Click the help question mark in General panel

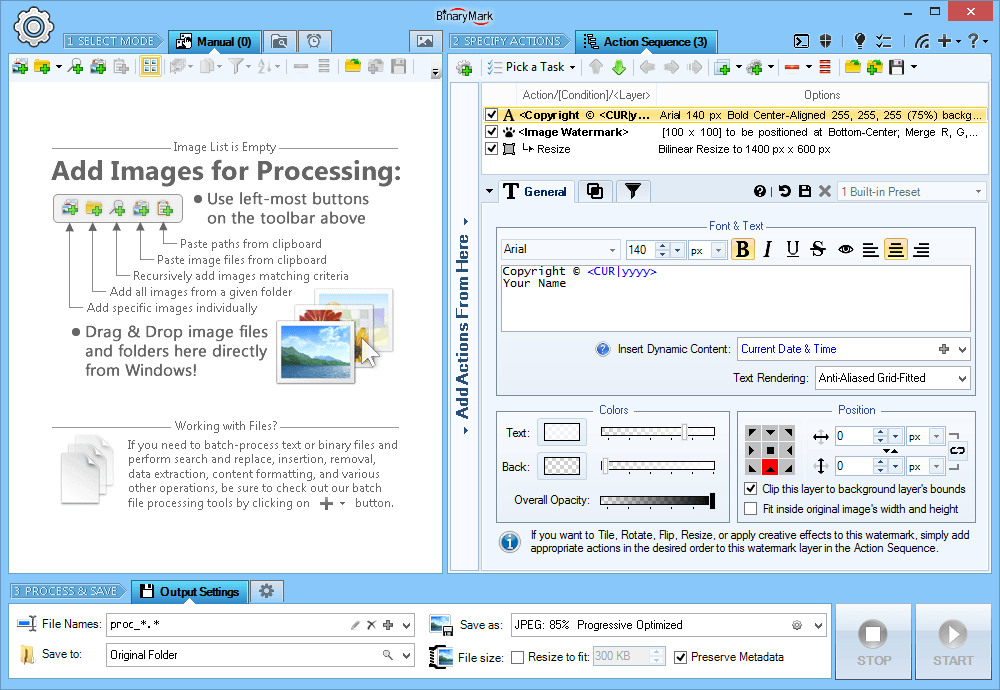click(x=760, y=191)
